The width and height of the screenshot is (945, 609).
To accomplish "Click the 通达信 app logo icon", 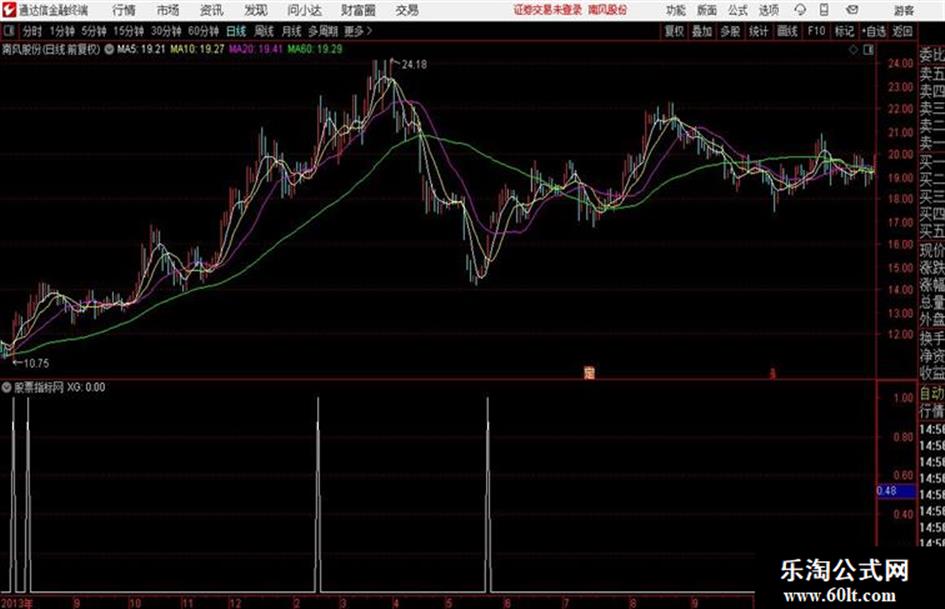I will (9, 10).
